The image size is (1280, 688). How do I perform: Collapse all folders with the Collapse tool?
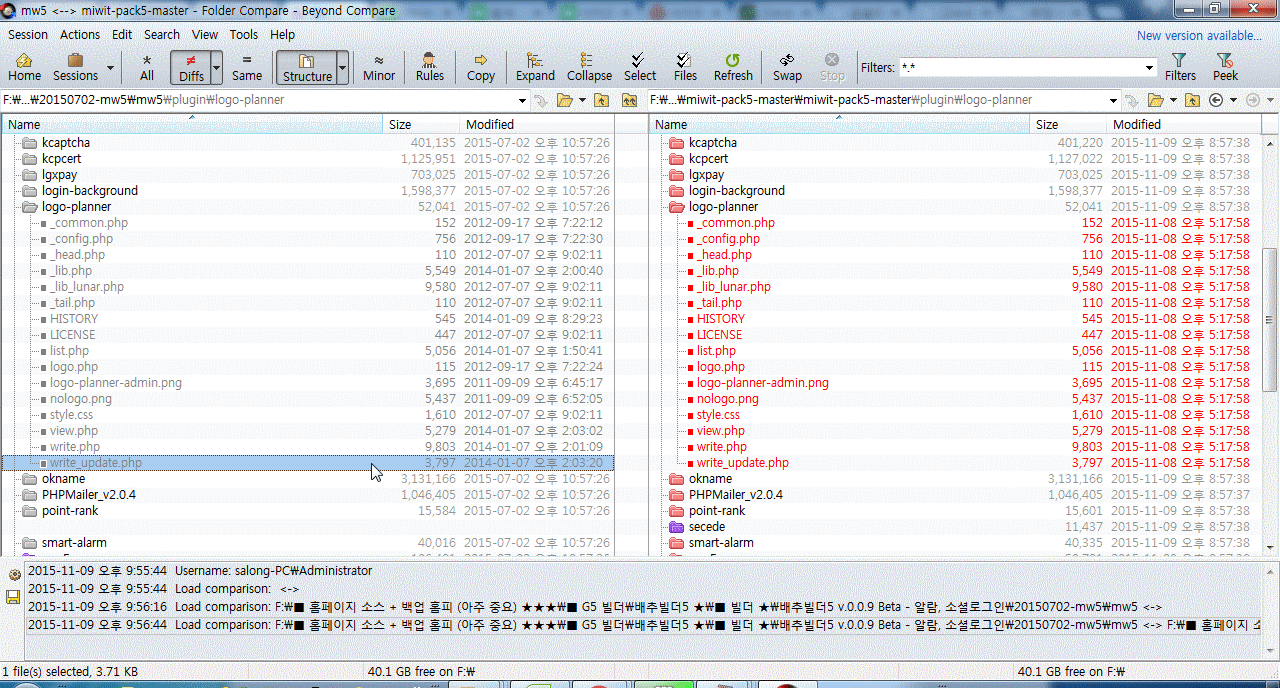pos(589,67)
